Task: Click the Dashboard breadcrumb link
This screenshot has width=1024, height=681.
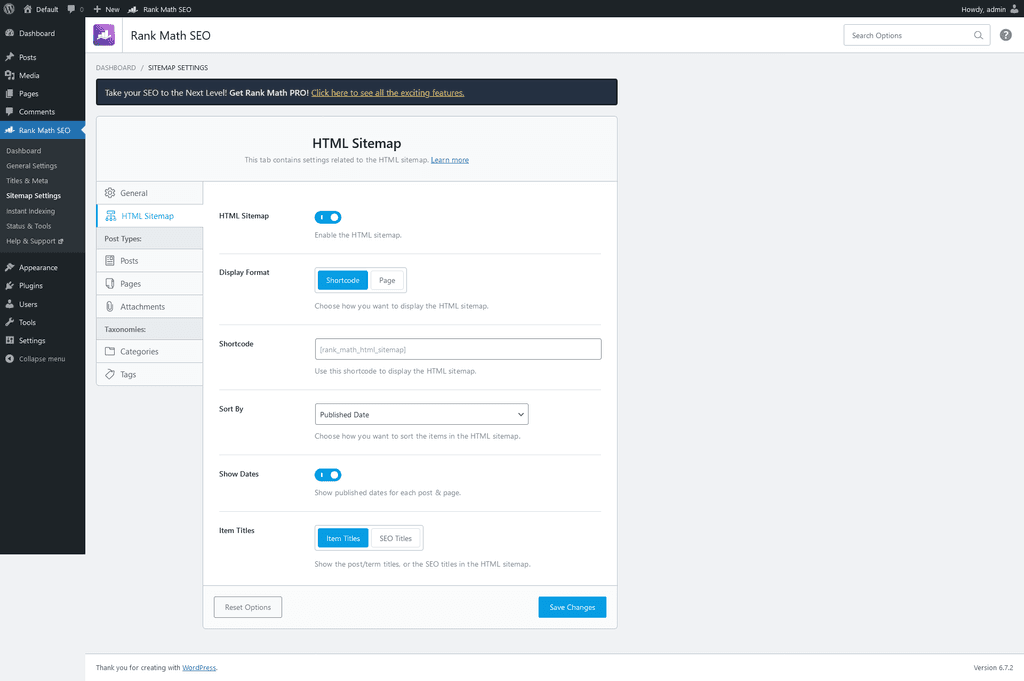Action: click(x=116, y=68)
